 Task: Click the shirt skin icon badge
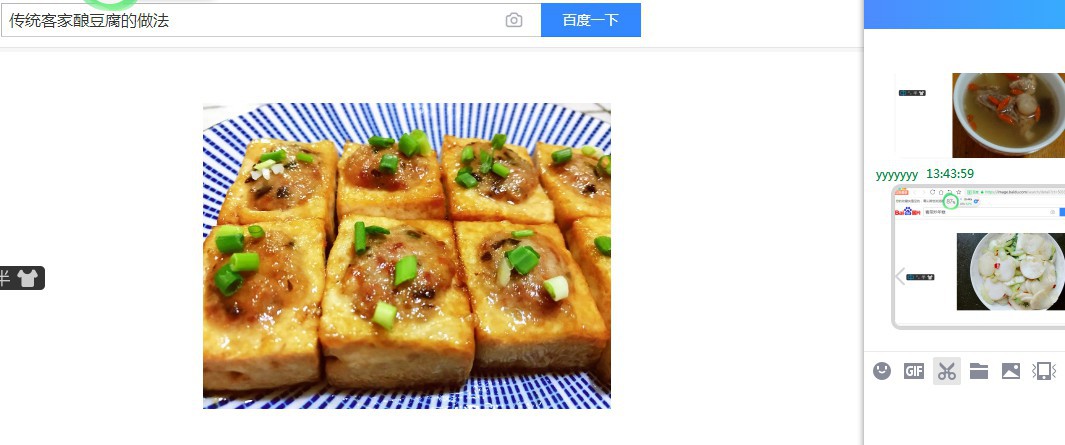[x=26, y=278]
